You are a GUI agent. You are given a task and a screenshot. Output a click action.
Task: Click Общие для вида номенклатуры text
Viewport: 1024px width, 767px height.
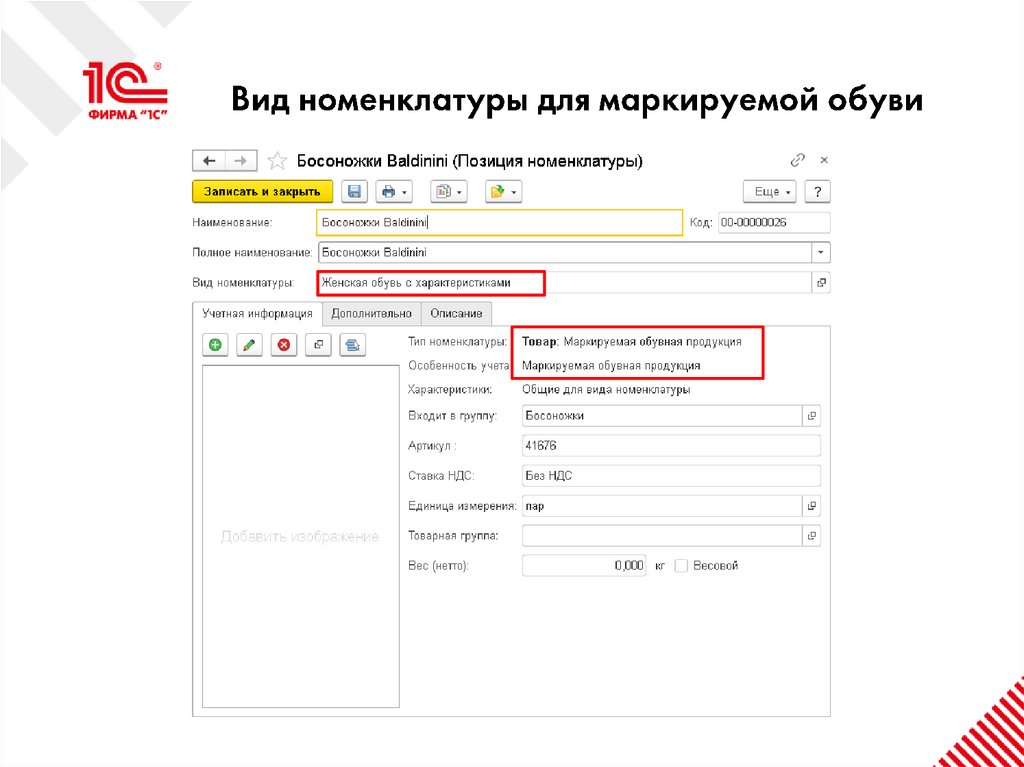(606, 390)
